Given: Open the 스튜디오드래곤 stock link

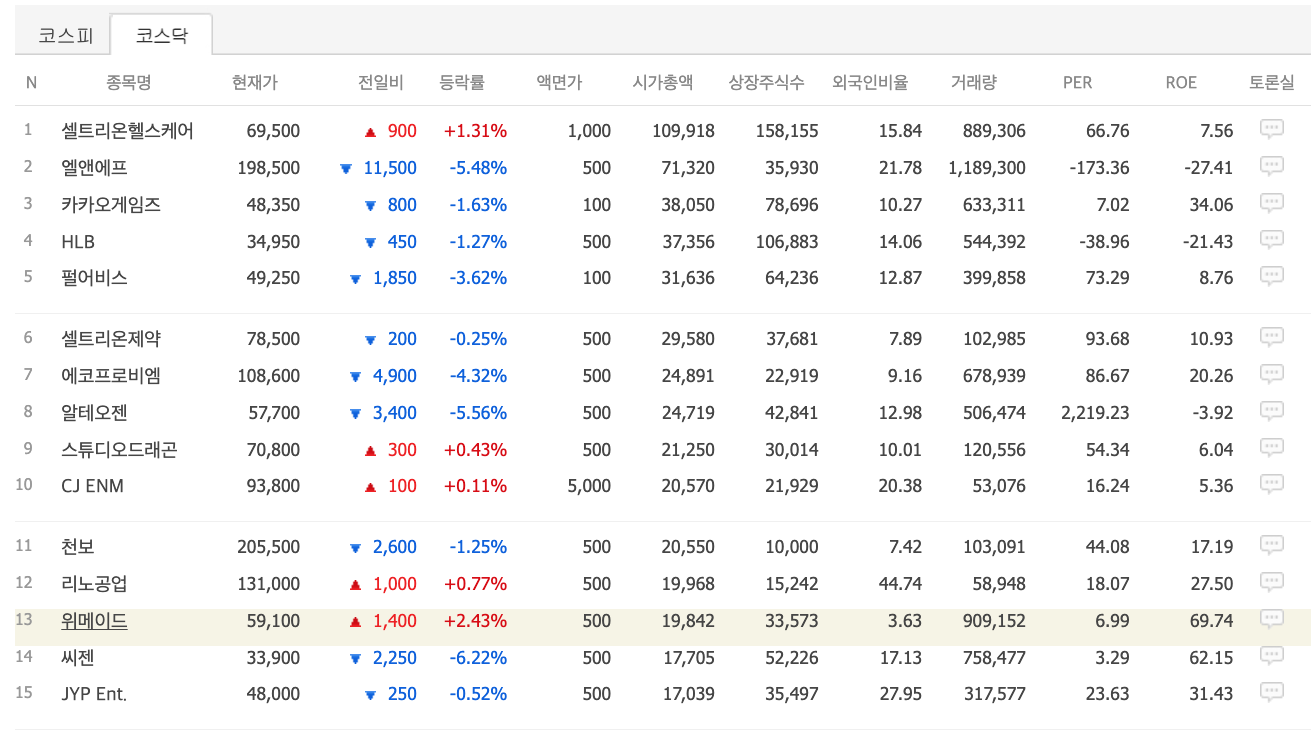Looking at the screenshot, I should pos(119,450).
